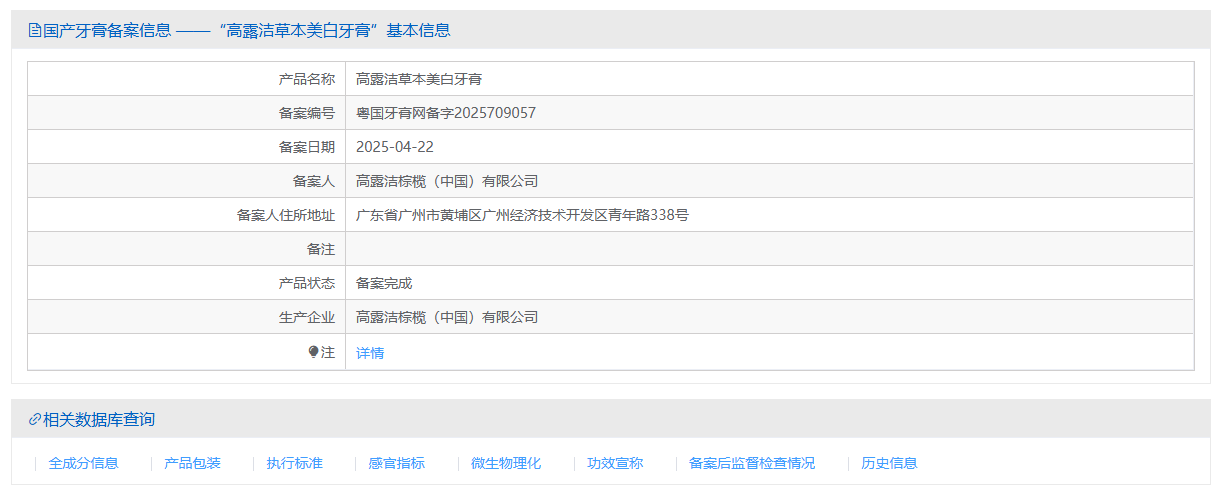
Task: Open 产品包装 link
Action: pyautogui.click(x=193, y=463)
